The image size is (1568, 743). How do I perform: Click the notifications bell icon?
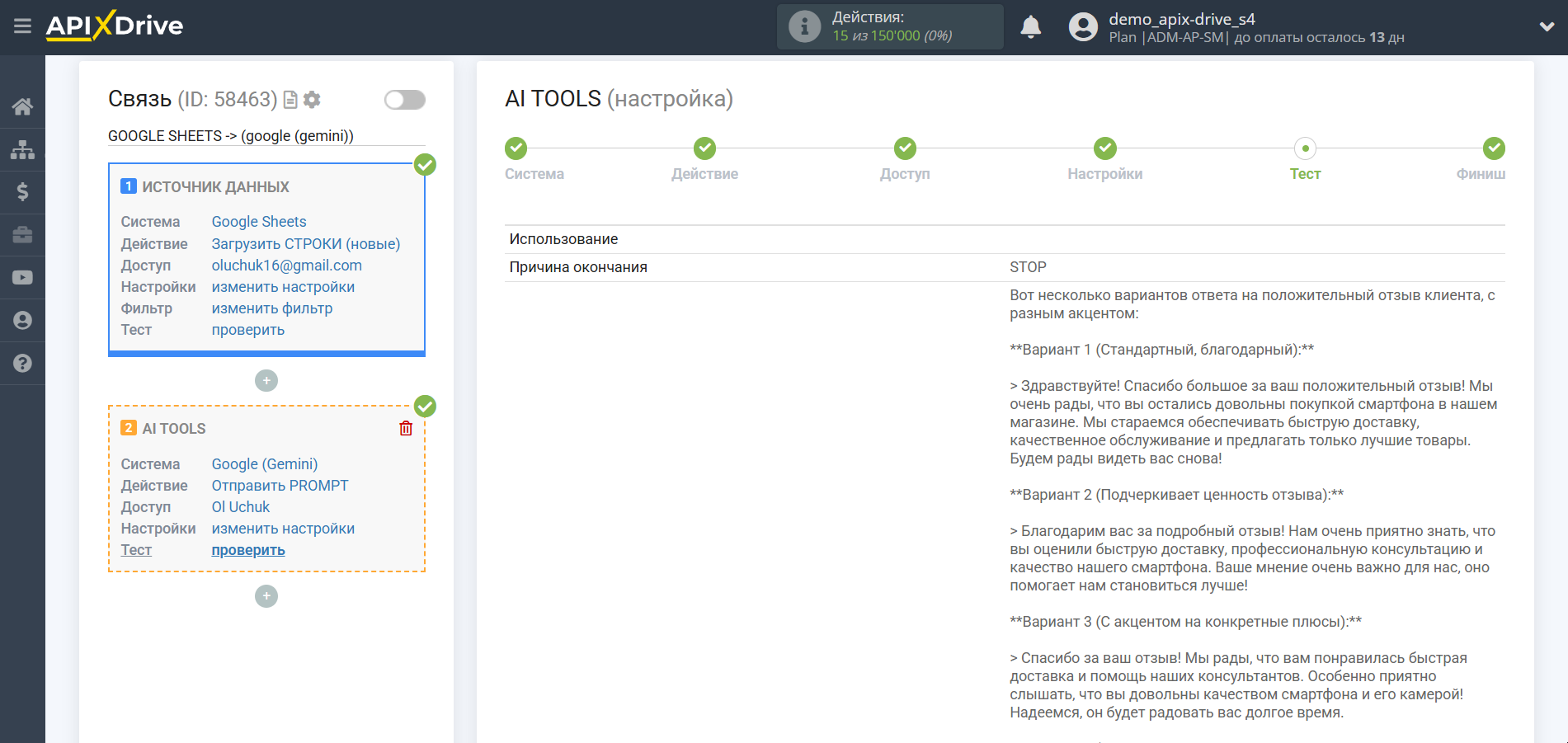pos(1030,27)
